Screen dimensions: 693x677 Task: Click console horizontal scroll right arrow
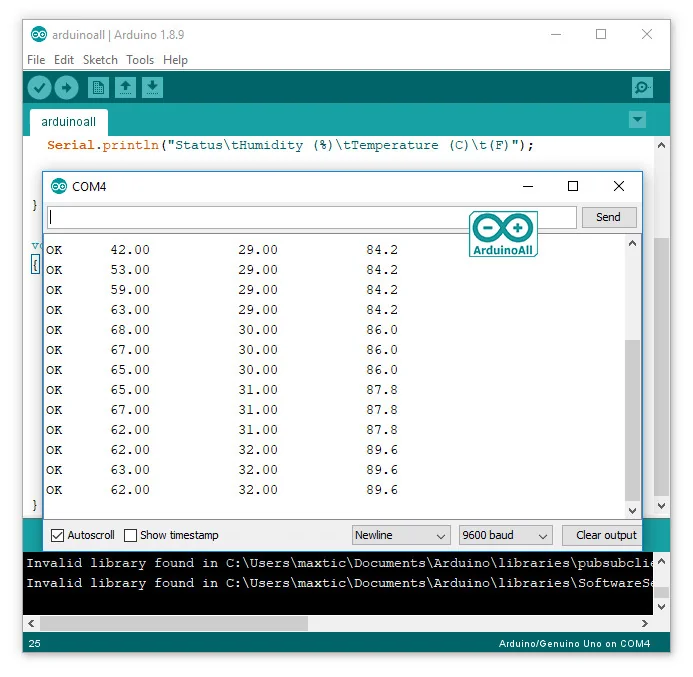645,624
